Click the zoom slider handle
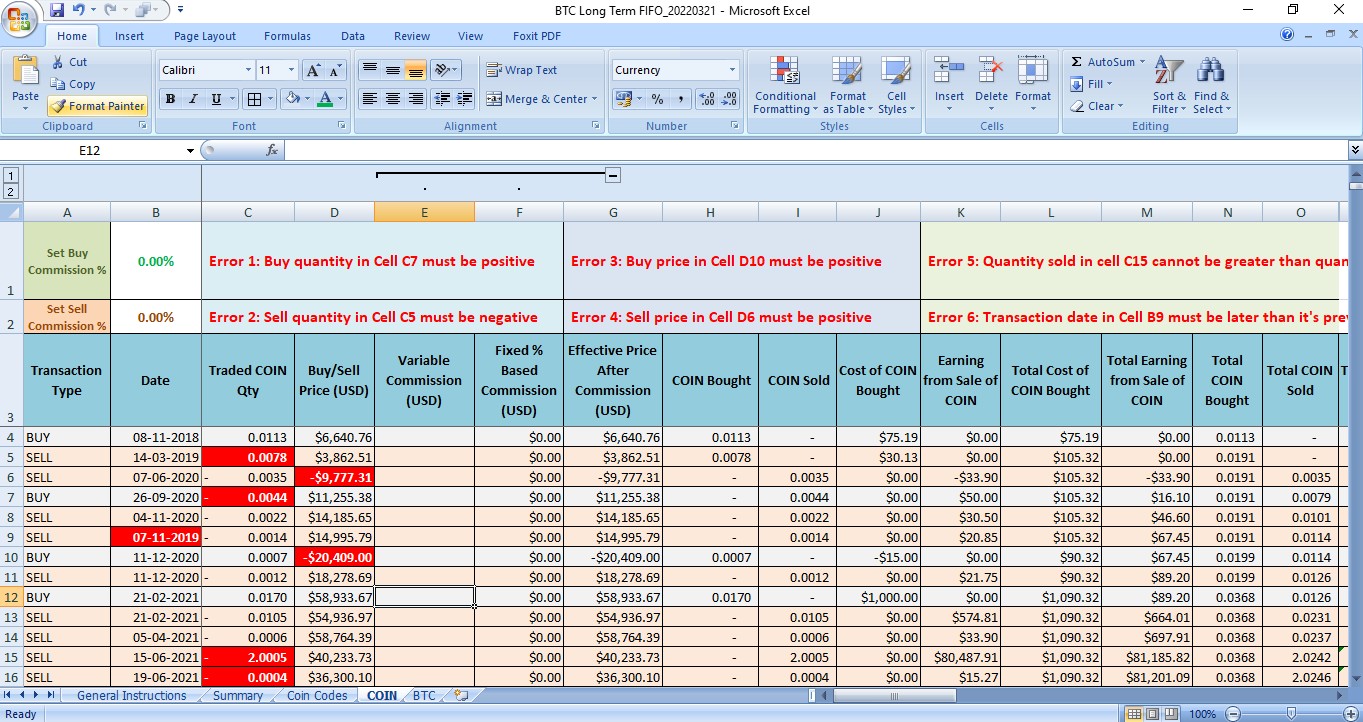The image size is (1363, 722). click(1291, 714)
